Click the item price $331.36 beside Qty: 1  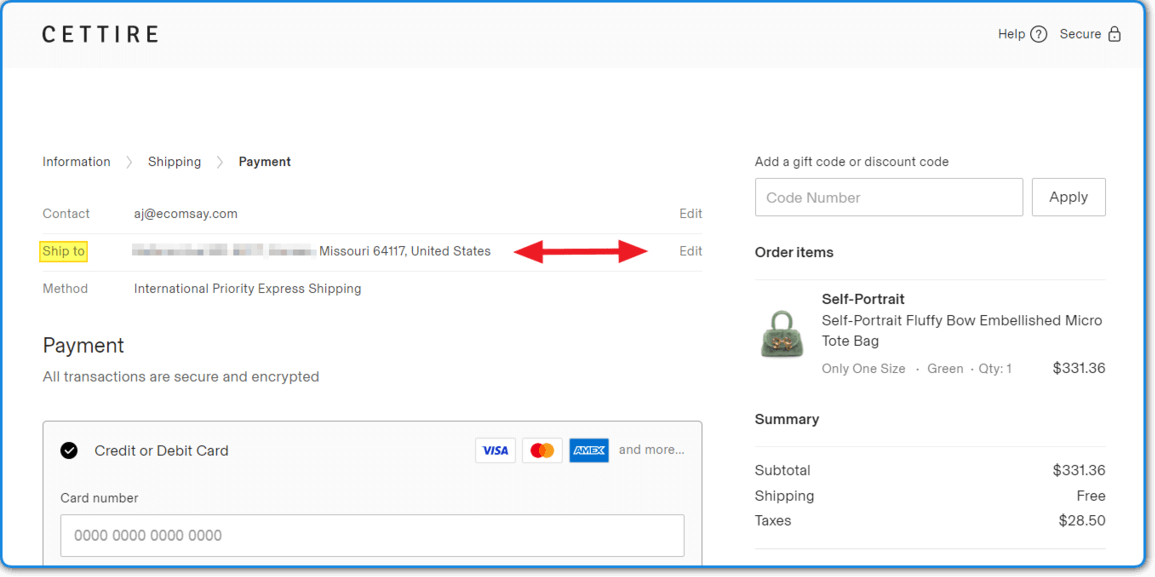tap(1079, 368)
